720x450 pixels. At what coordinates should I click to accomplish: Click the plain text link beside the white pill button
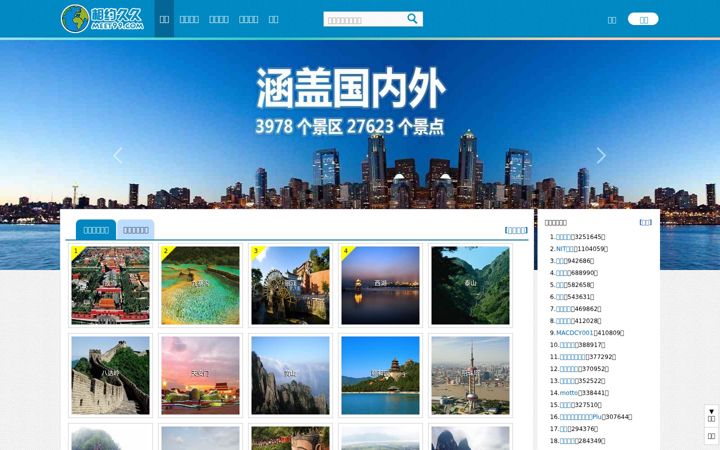click(x=612, y=20)
